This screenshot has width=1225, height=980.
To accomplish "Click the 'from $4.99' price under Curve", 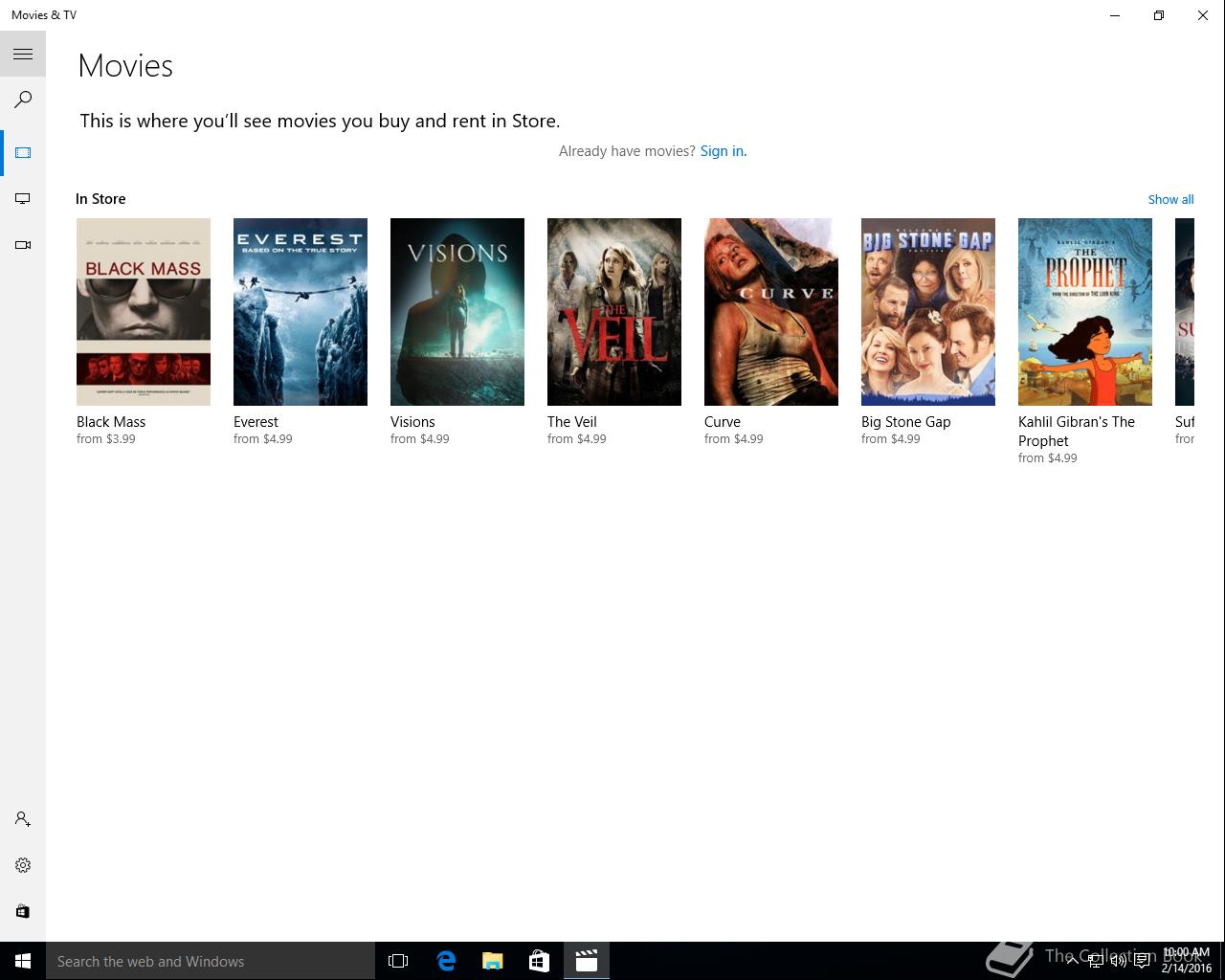I will [x=734, y=439].
